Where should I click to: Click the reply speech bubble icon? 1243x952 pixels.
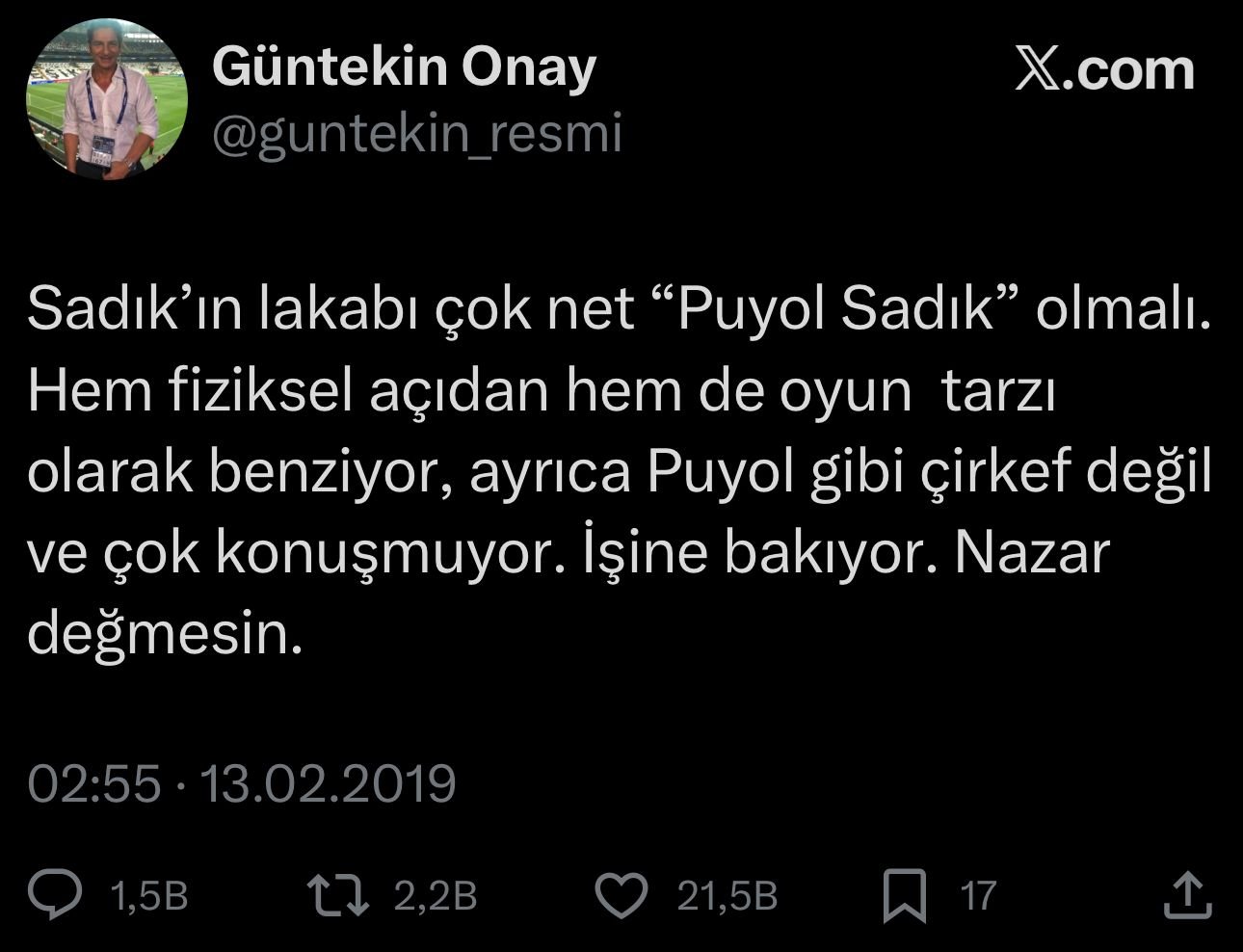tap(66, 894)
